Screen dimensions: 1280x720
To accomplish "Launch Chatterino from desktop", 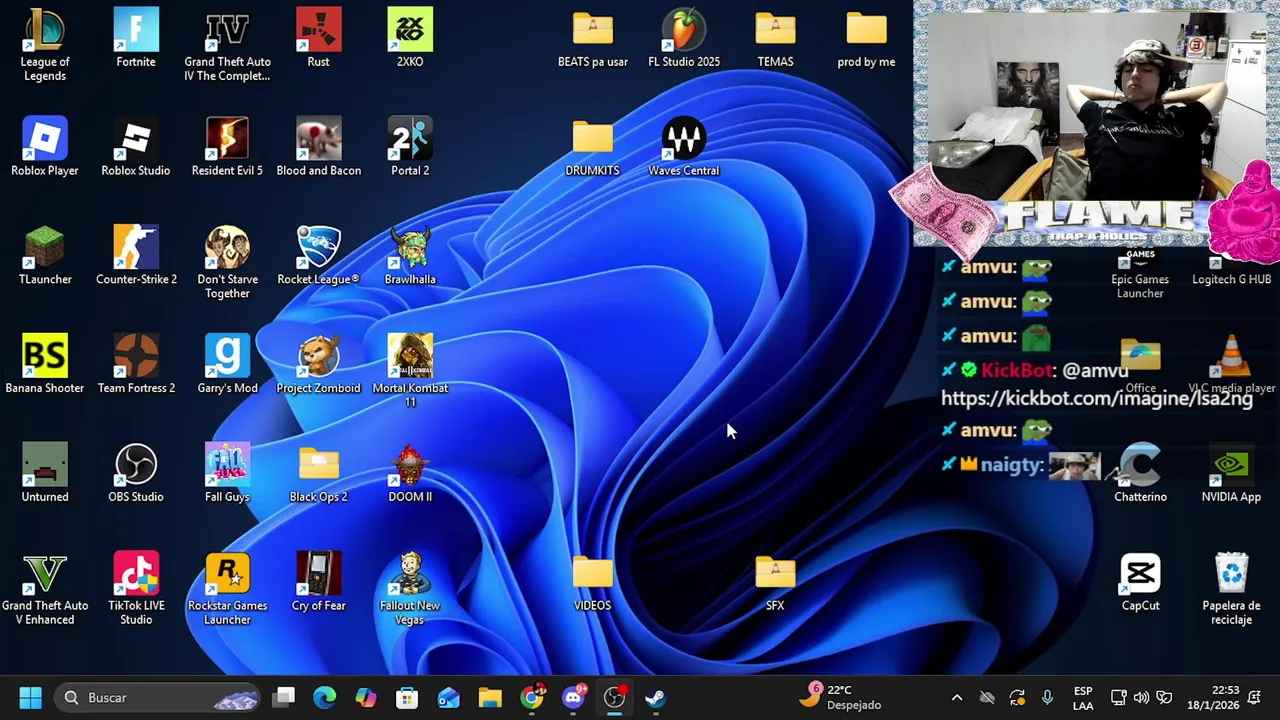I will coord(1140,473).
